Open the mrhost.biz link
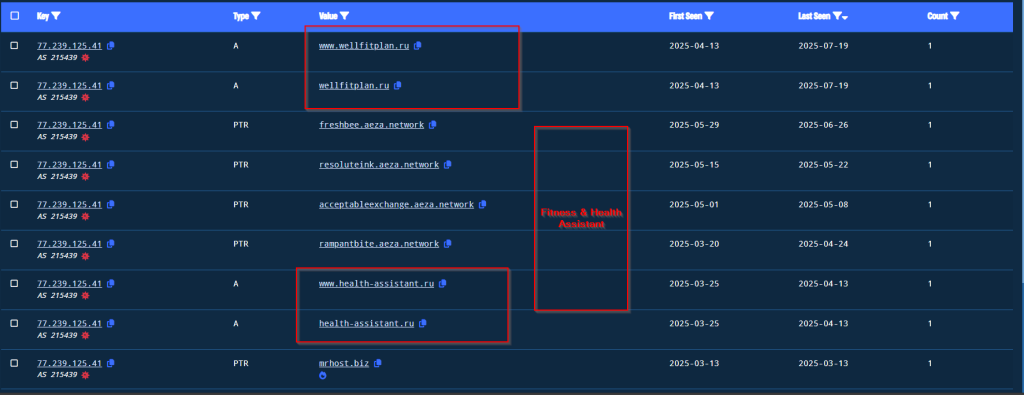The height and width of the screenshot is (395, 1024). (x=344, y=363)
